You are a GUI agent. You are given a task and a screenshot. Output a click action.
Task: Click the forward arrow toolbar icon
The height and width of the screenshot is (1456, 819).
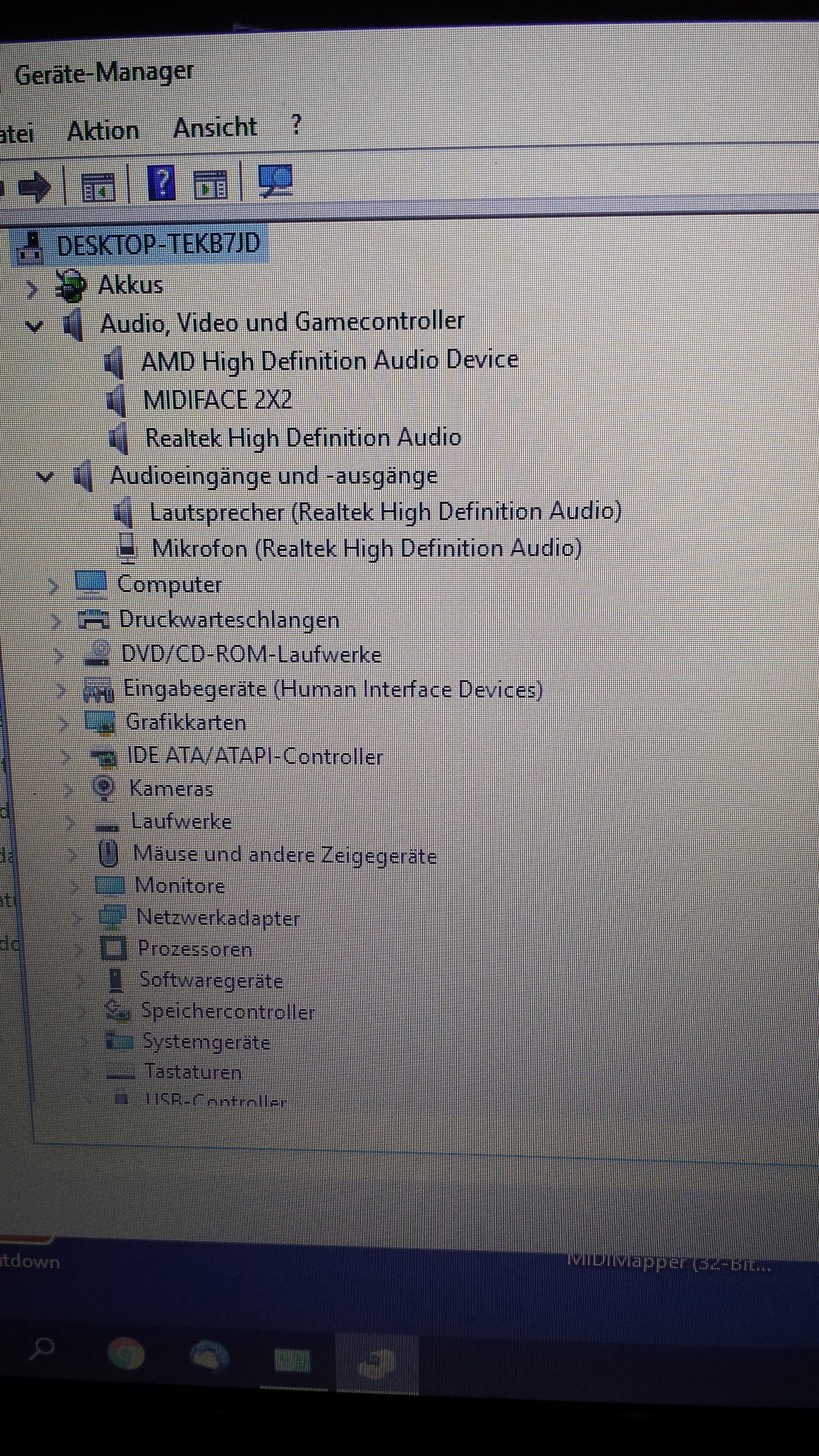tap(34, 187)
